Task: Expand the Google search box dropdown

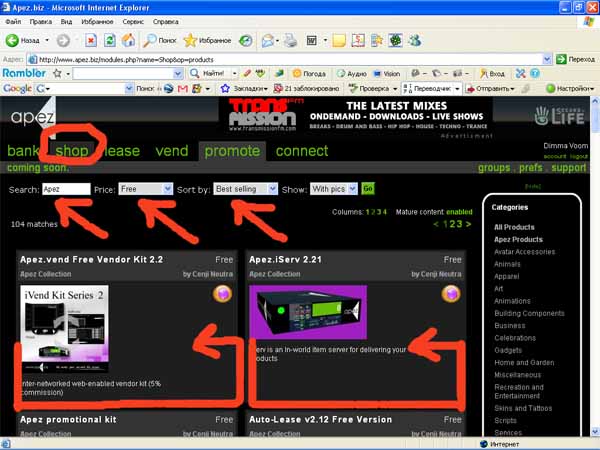Action: tap(129, 89)
